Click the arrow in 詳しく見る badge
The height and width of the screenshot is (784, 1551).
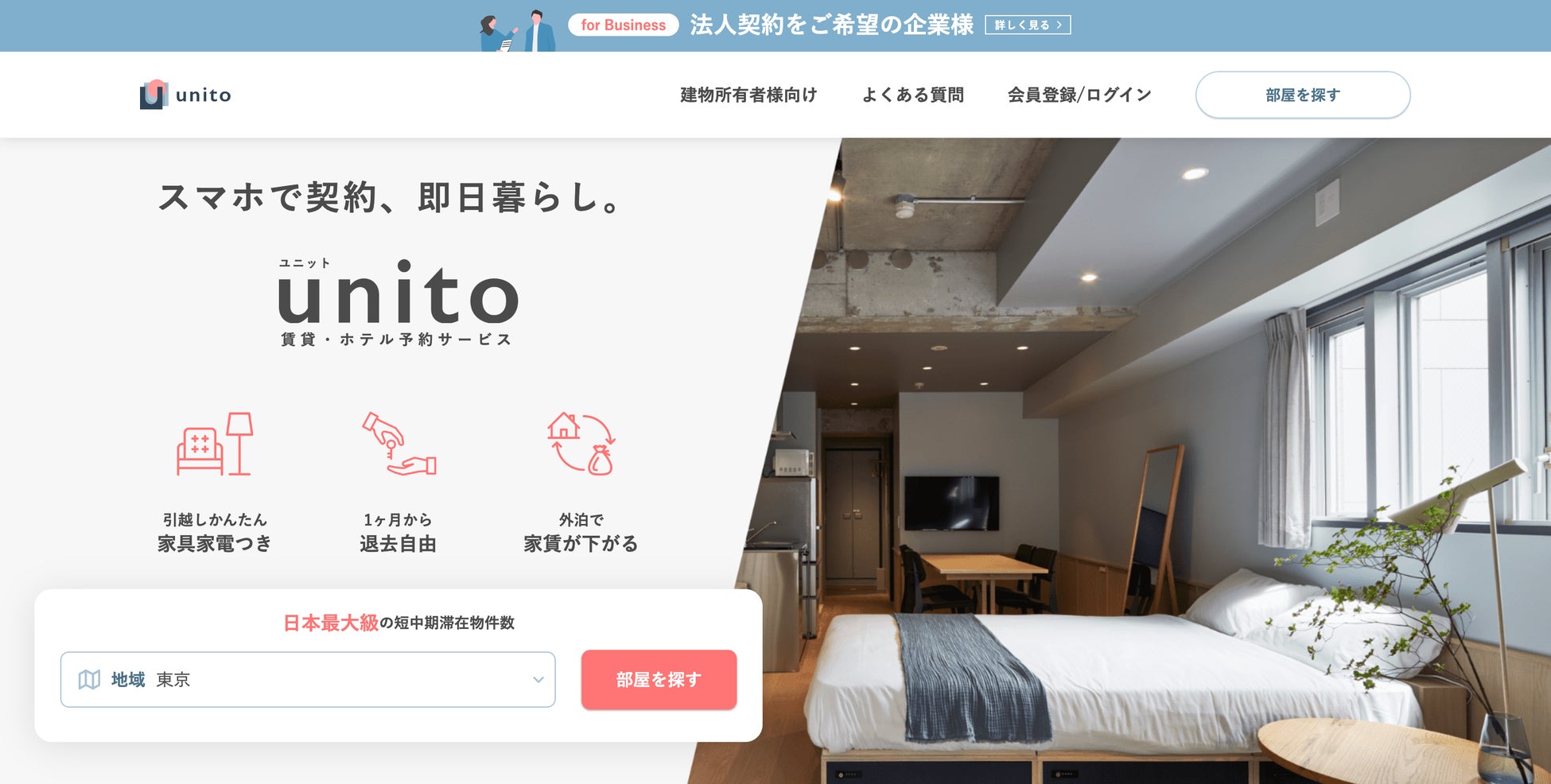pos(1059,25)
